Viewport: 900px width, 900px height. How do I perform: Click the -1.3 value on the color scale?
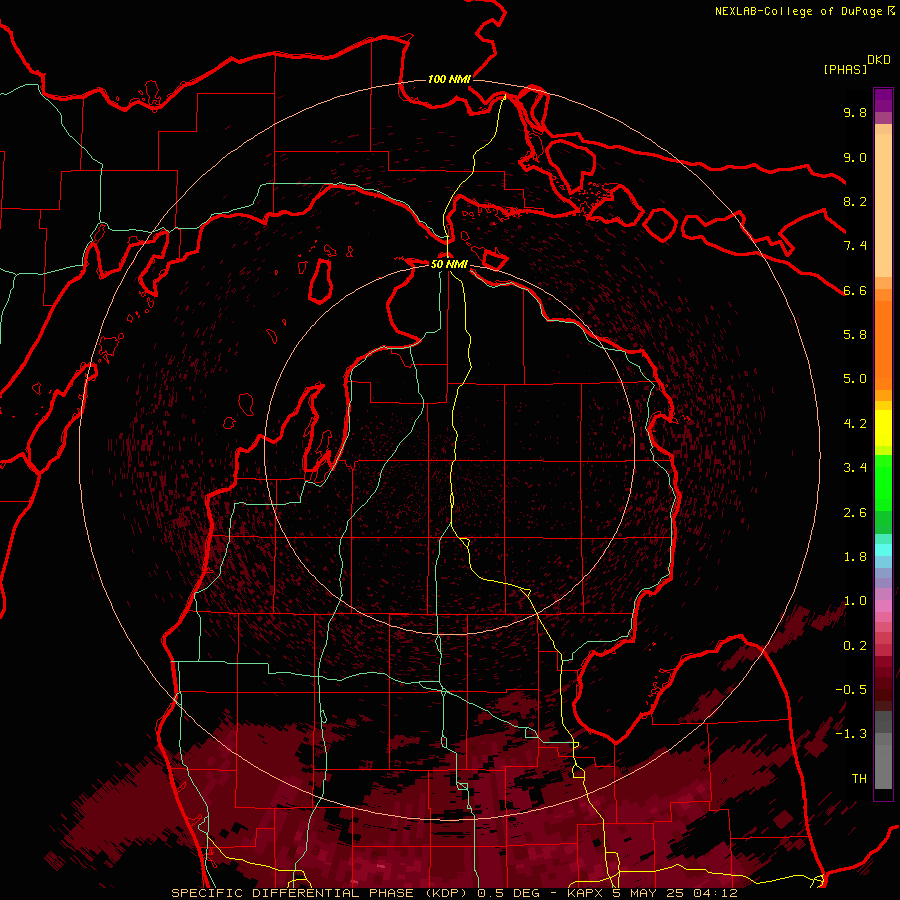851,734
